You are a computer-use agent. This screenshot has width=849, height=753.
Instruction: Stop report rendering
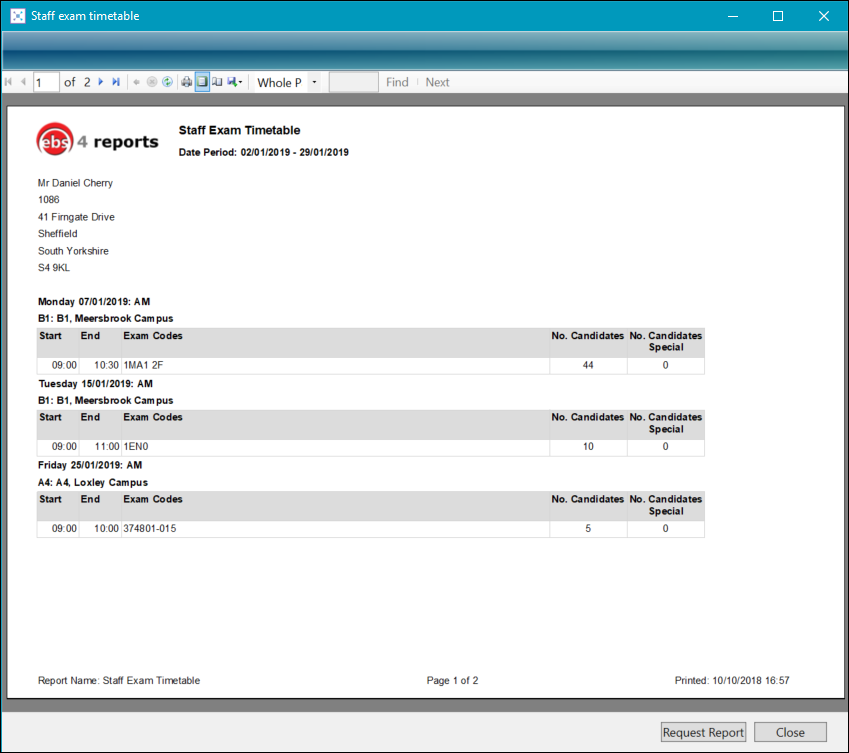(x=152, y=82)
